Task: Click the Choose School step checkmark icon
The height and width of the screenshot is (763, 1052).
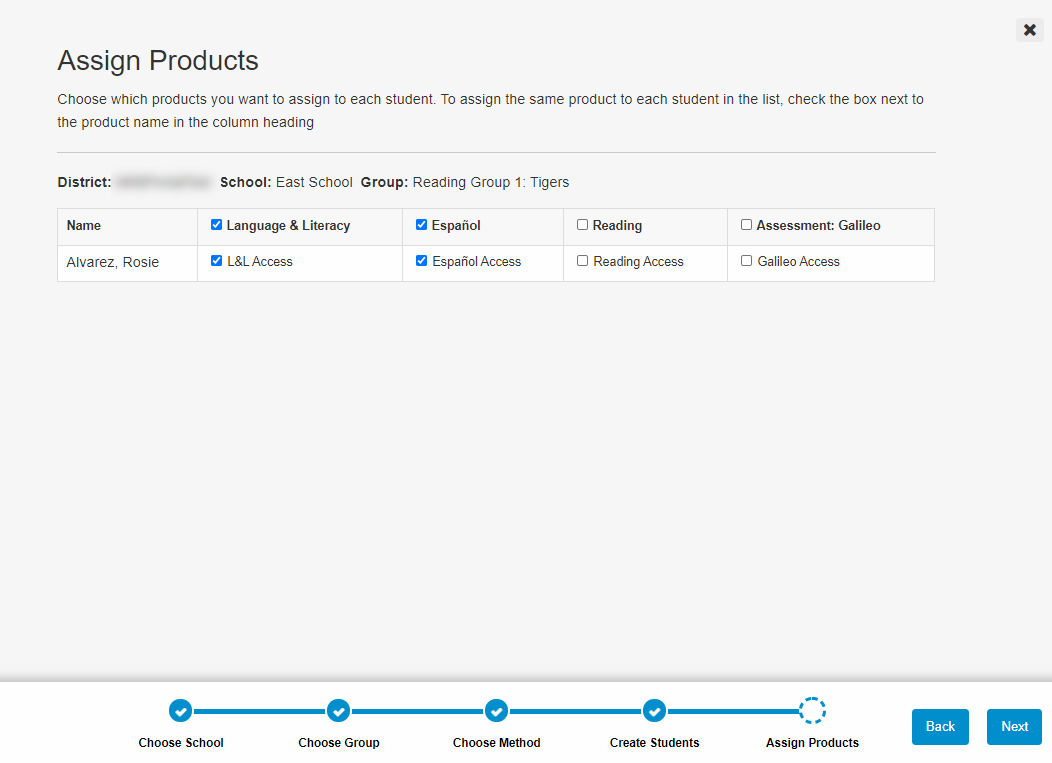Action: [x=180, y=711]
